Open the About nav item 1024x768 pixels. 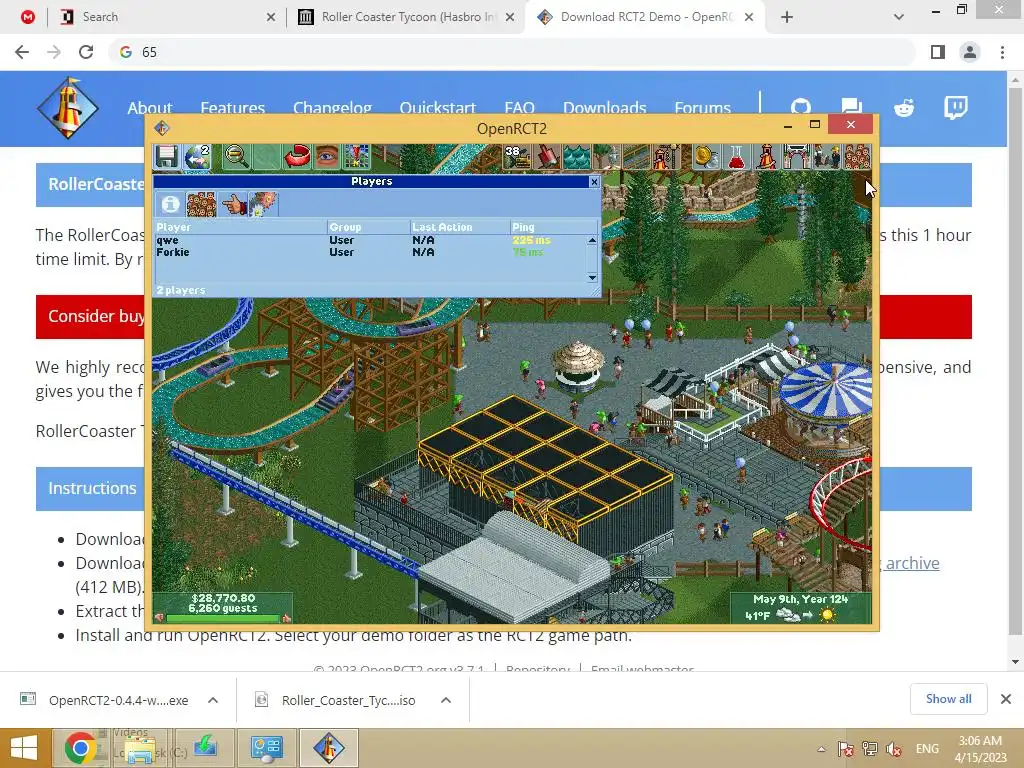pos(150,108)
